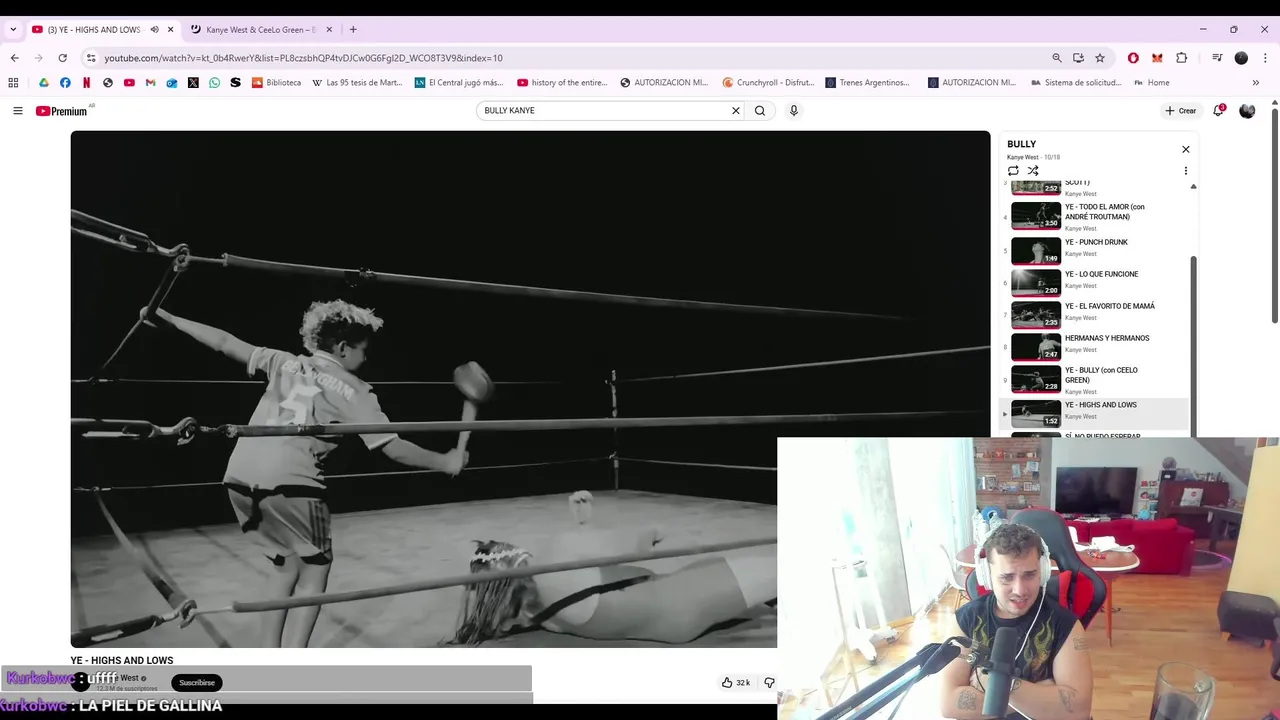Expand the bookmarks overflow chevron
Image resolution: width=1280 pixels, height=720 pixels.
tap(1256, 83)
